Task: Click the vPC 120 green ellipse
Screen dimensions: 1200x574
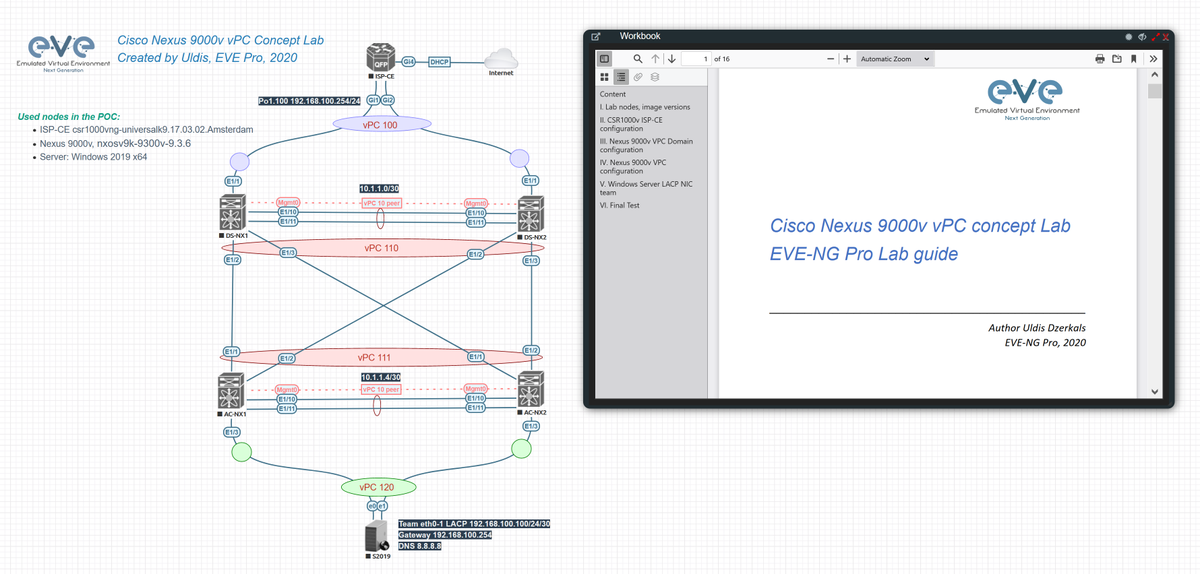Action: pyautogui.click(x=378, y=488)
